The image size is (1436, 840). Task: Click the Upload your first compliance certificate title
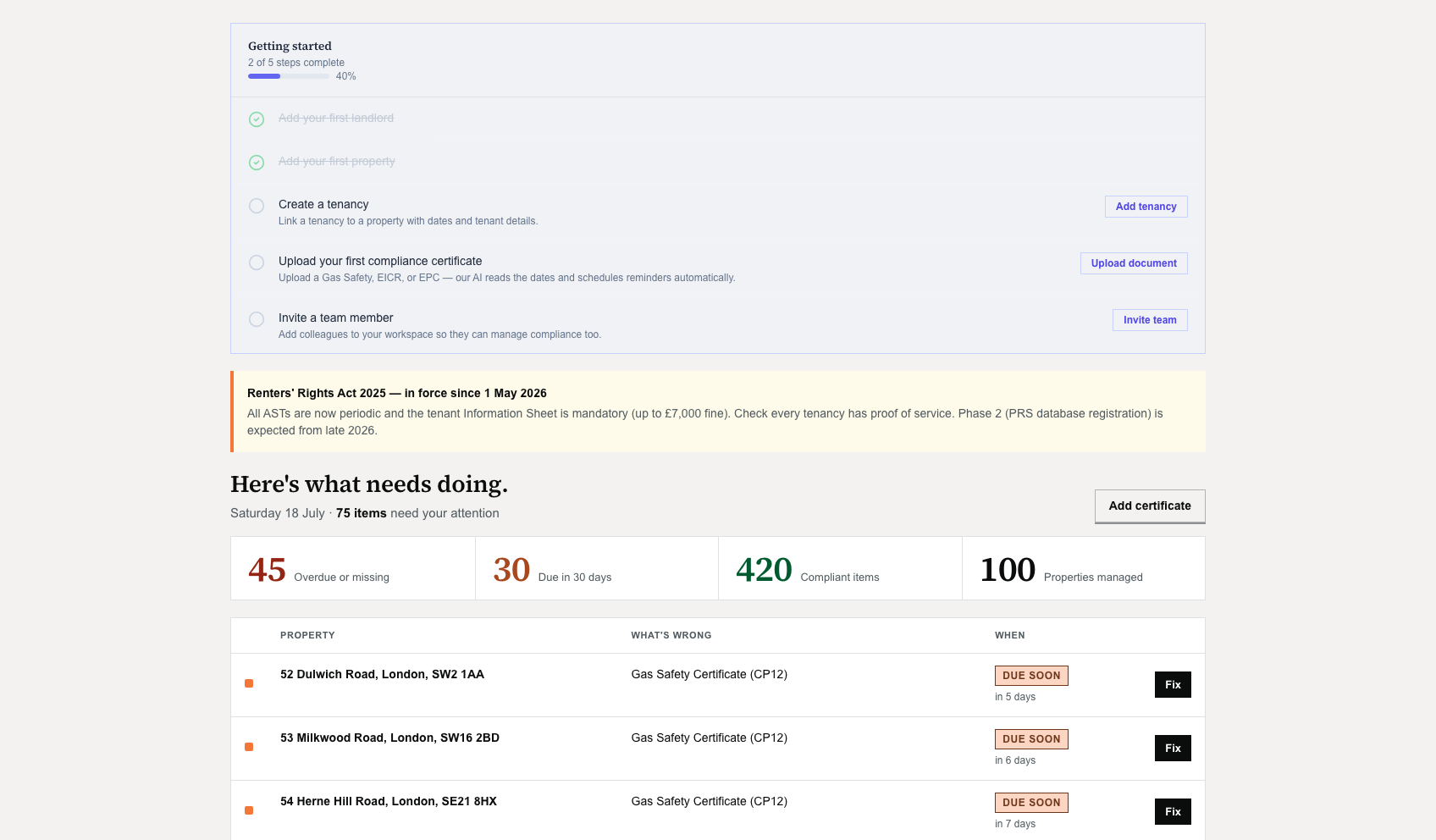[x=380, y=261]
